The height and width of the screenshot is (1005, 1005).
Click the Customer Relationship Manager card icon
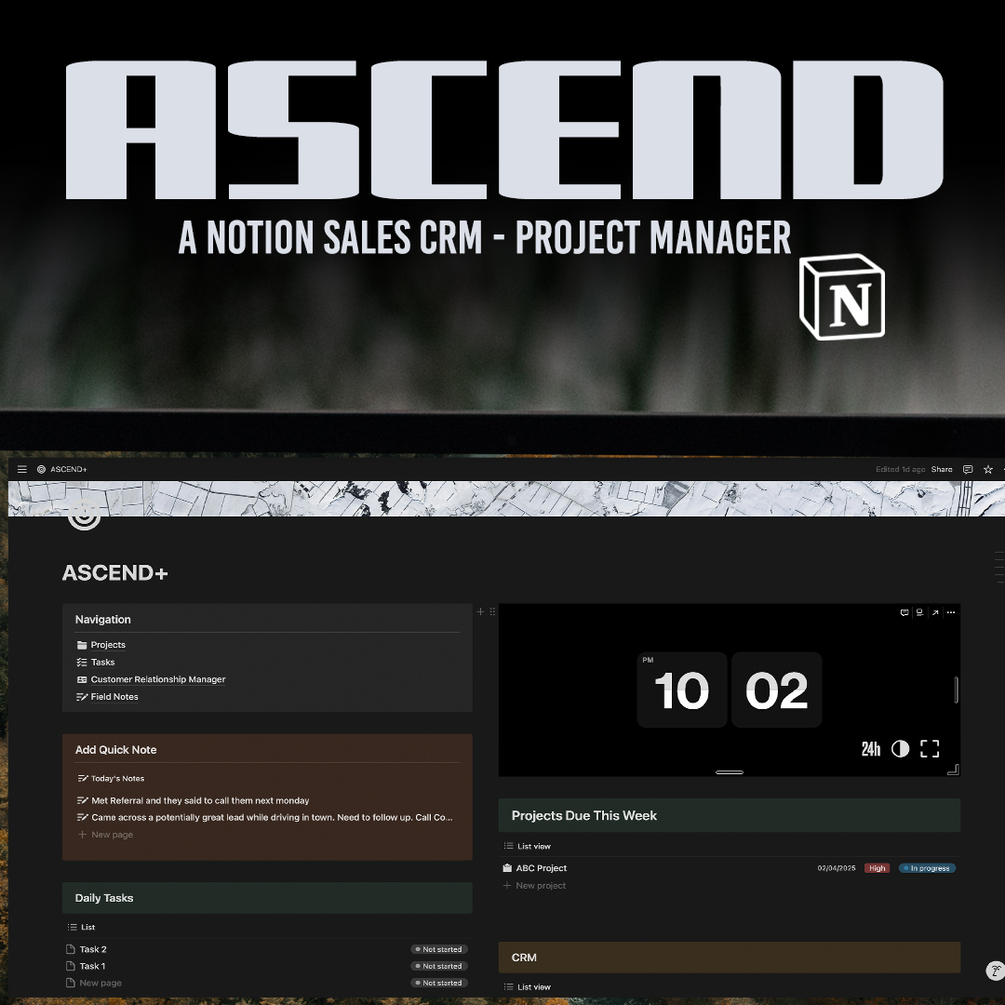click(81, 679)
